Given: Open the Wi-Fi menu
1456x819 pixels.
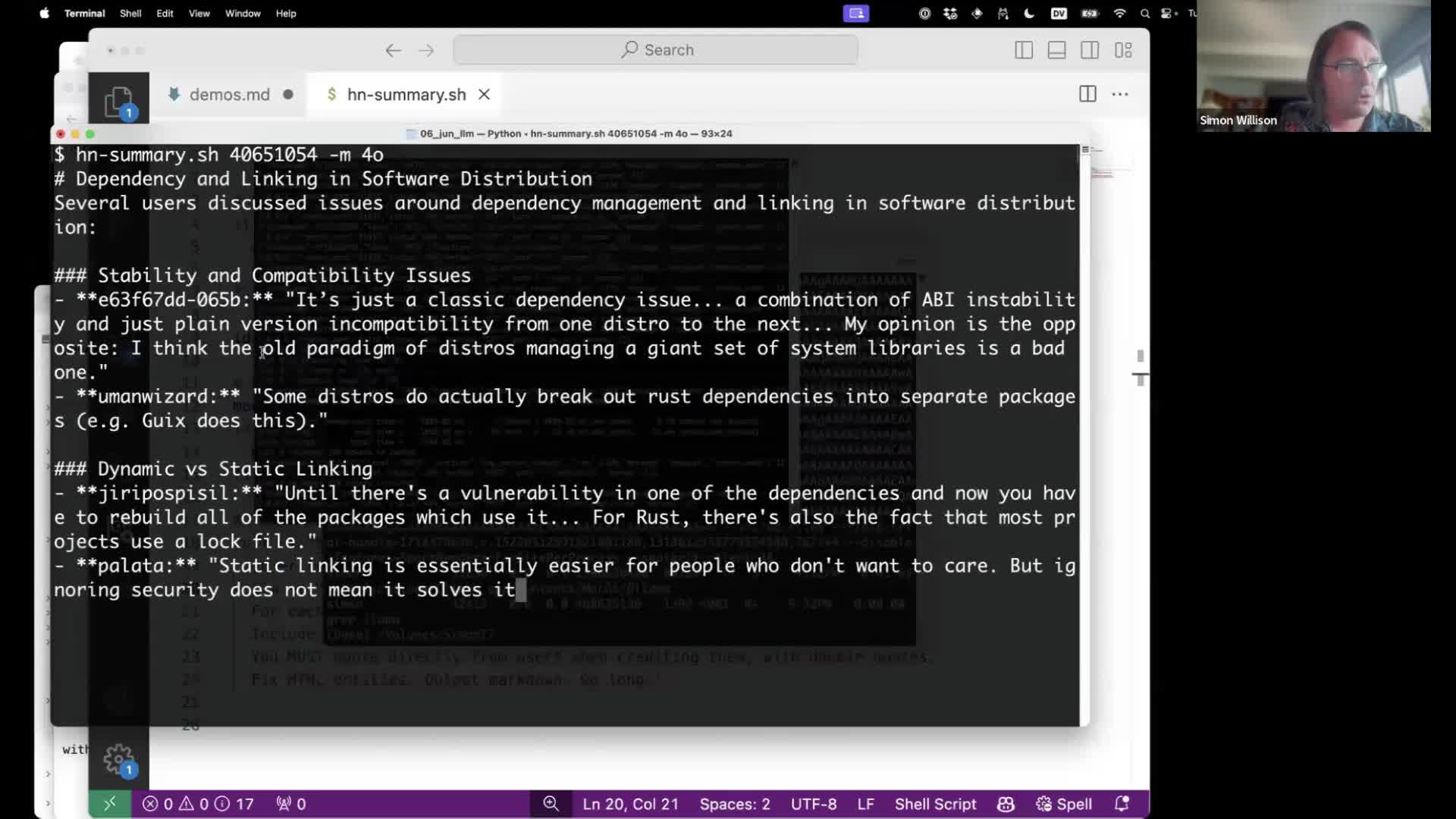Looking at the screenshot, I should pyautogui.click(x=1119, y=13).
